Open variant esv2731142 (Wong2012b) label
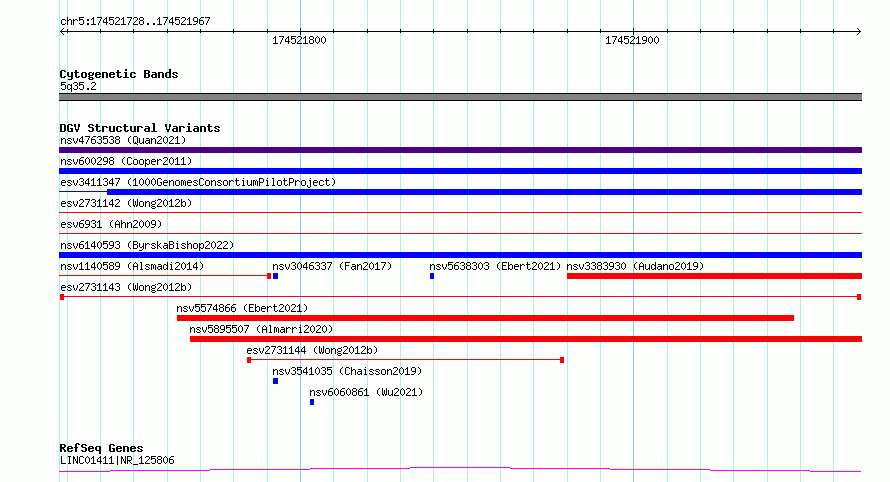This screenshot has width=890, height=482. click(126, 203)
